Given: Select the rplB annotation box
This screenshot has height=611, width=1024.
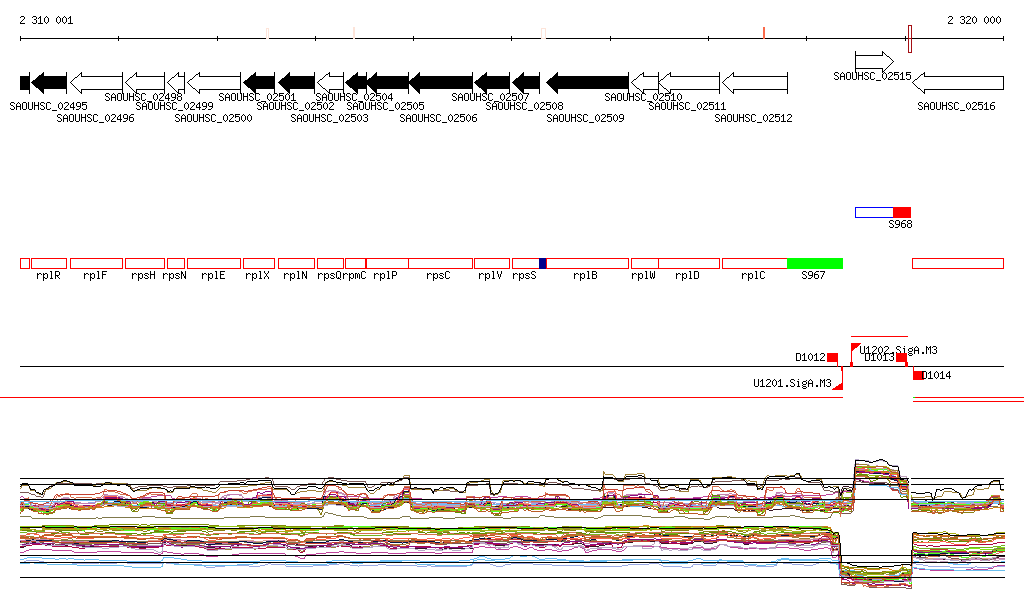Looking at the screenshot, I should point(587,263).
